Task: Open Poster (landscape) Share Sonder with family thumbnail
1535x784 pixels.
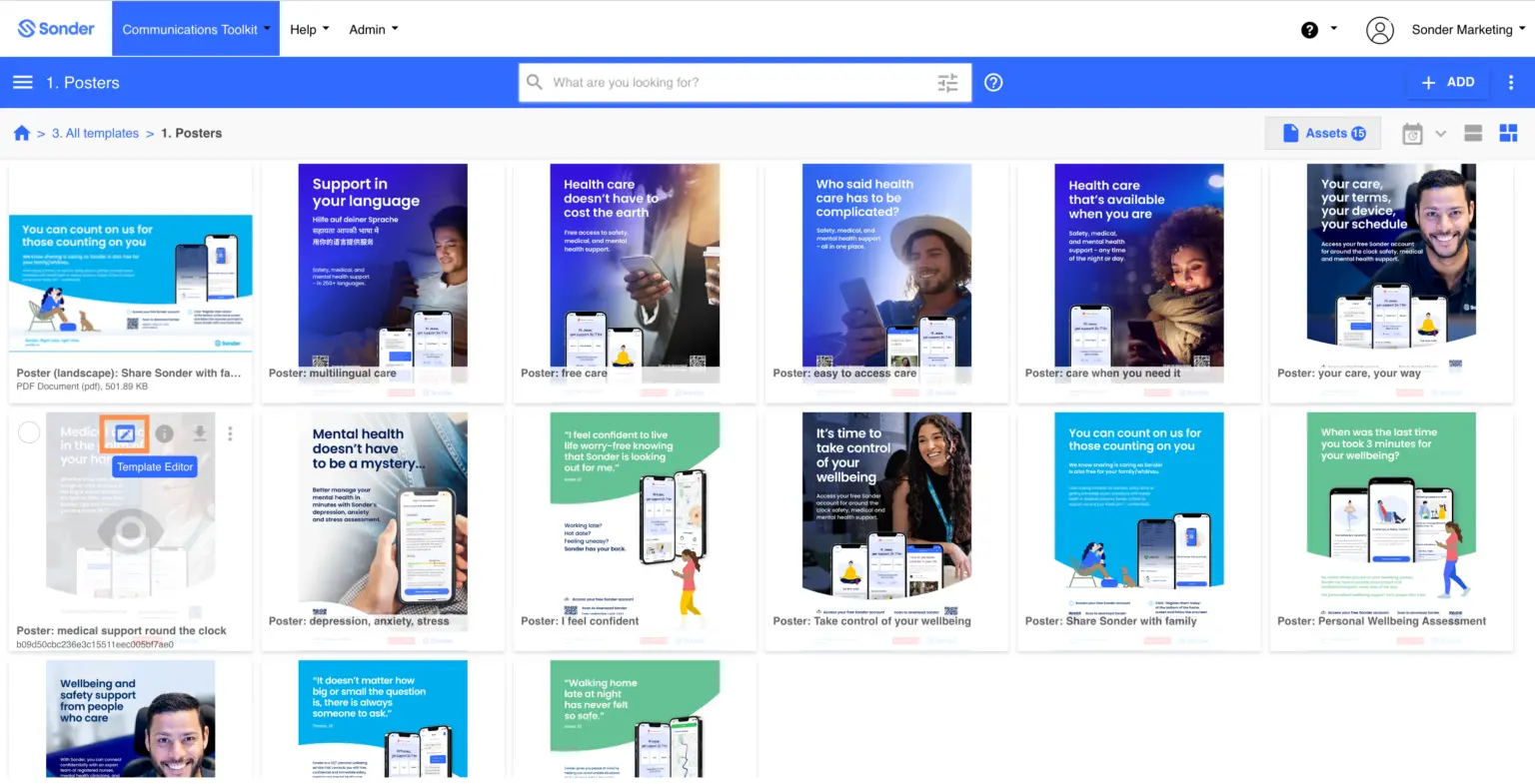Action: (131, 283)
